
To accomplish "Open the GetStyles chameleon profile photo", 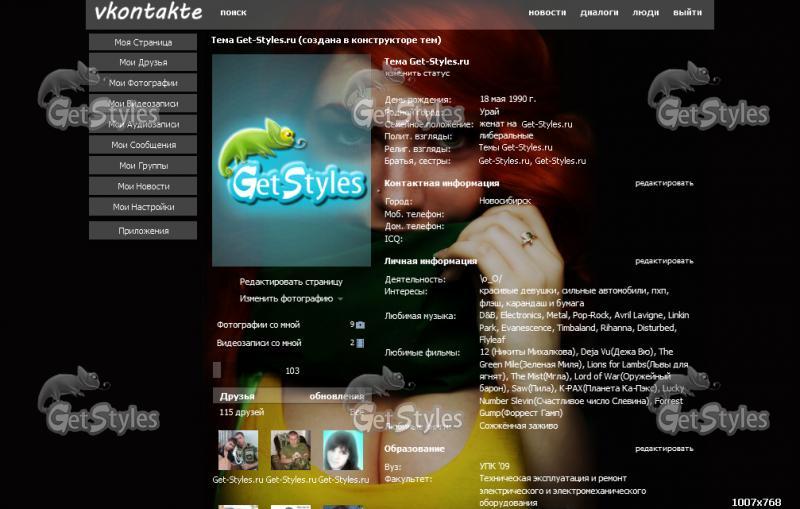I will click(x=291, y=161).
